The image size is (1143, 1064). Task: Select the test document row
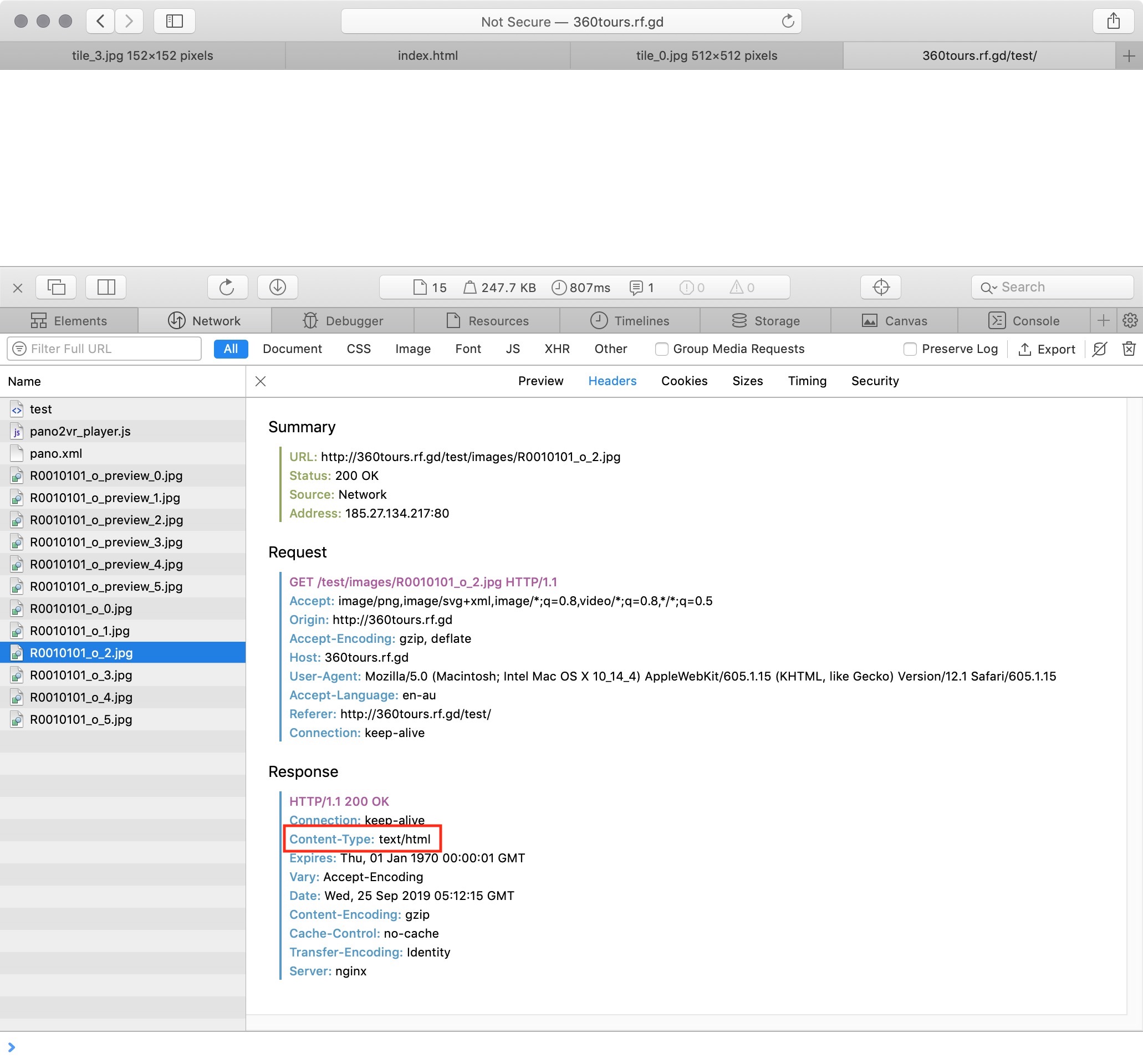click(123, 409)
